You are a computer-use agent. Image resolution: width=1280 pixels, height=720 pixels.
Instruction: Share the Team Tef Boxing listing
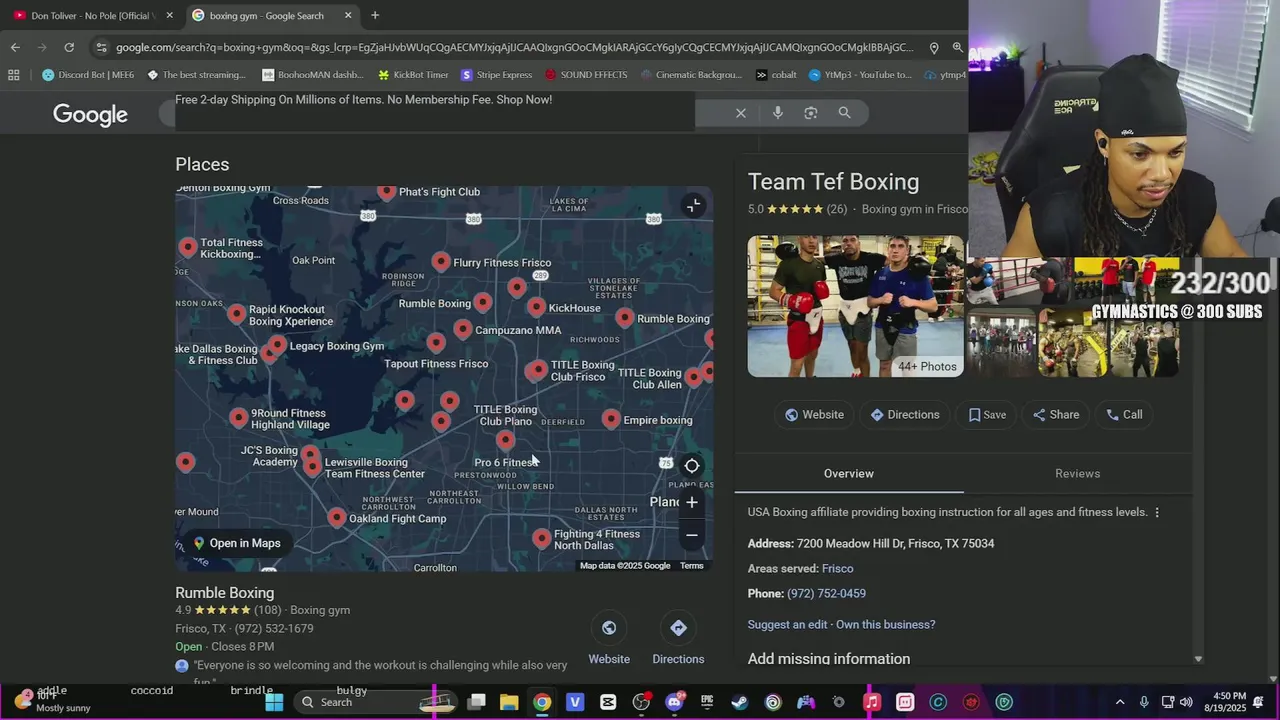tap(1056, 415)
